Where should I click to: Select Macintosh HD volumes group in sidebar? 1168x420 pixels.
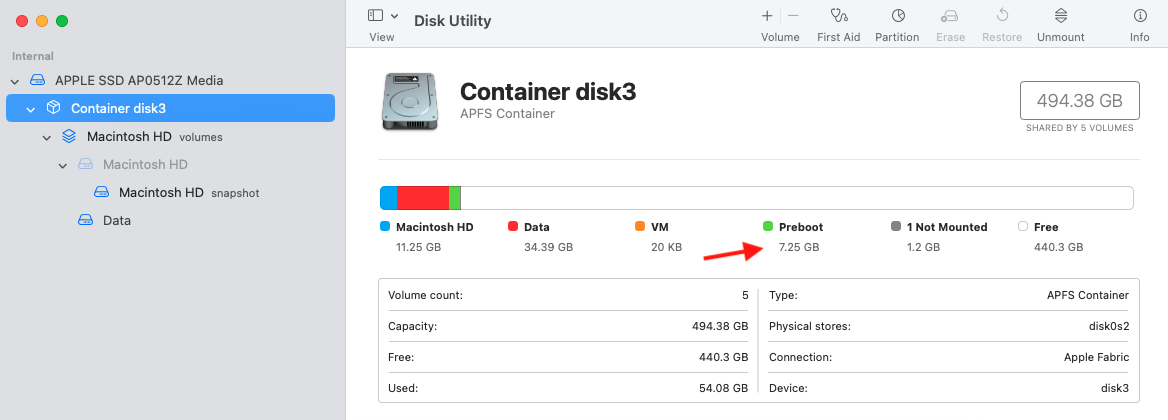coord(132,136)
